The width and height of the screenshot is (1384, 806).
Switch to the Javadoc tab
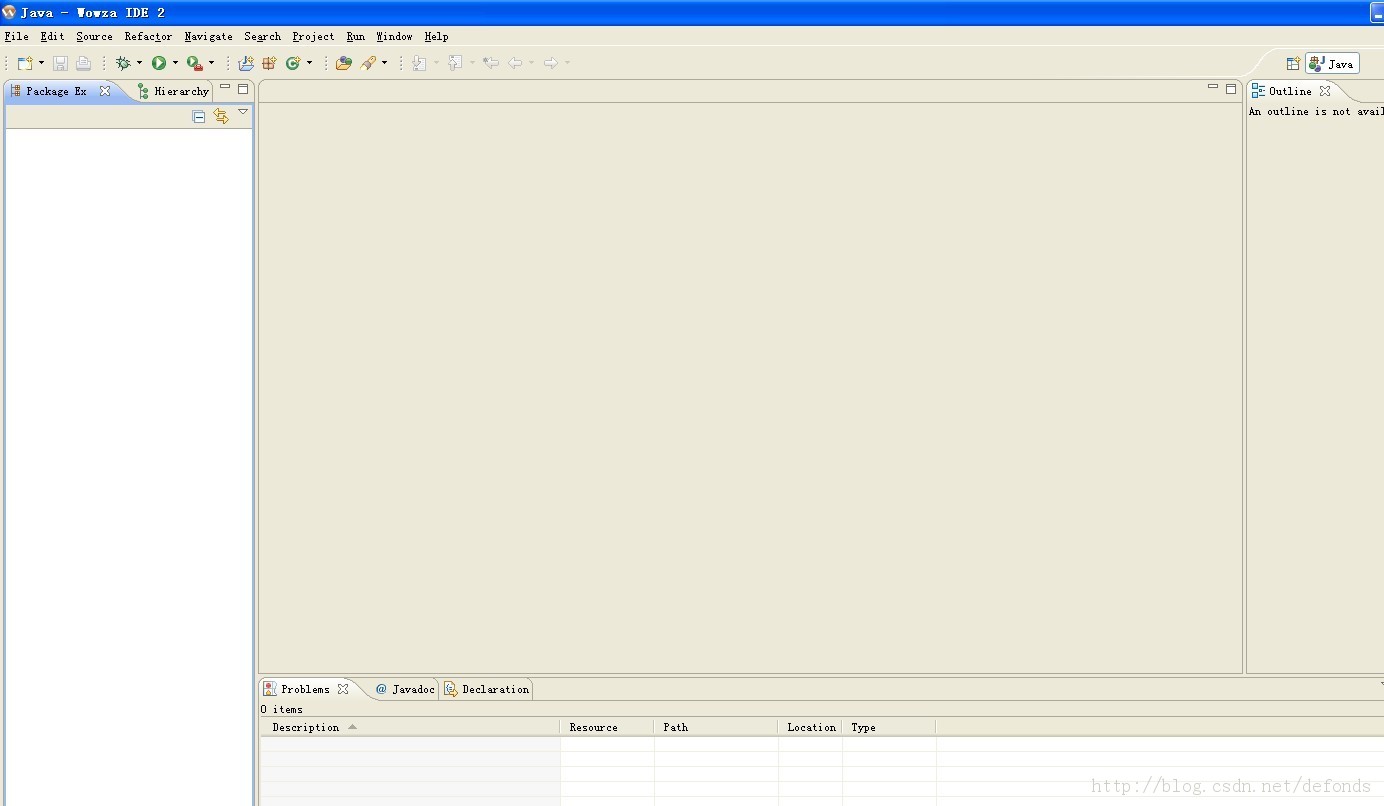tap(405, 689)
